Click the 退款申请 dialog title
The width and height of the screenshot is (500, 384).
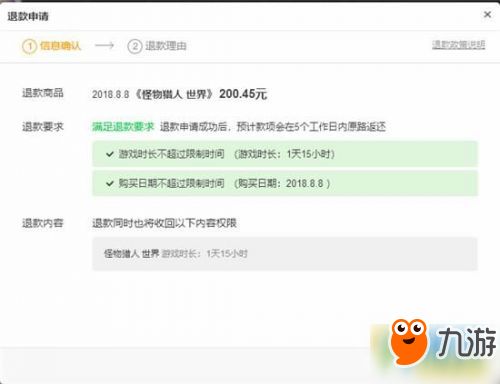pos(28,16)
